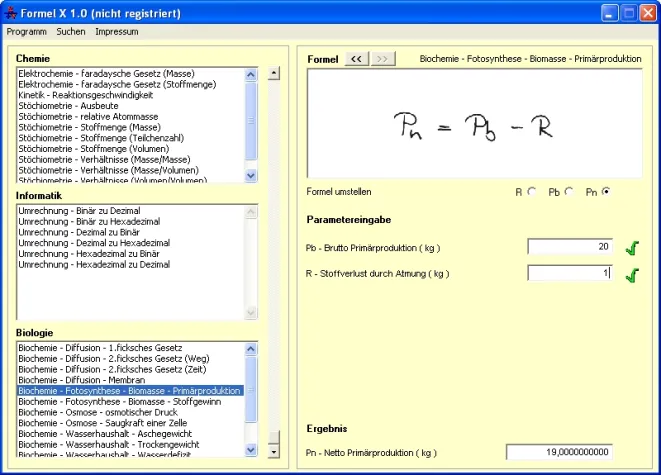Image resolution: width=661 pixels, height=475 pixels.
Task: Click green checkmark beside Pb Brutto field
Action: click(631, 248)
